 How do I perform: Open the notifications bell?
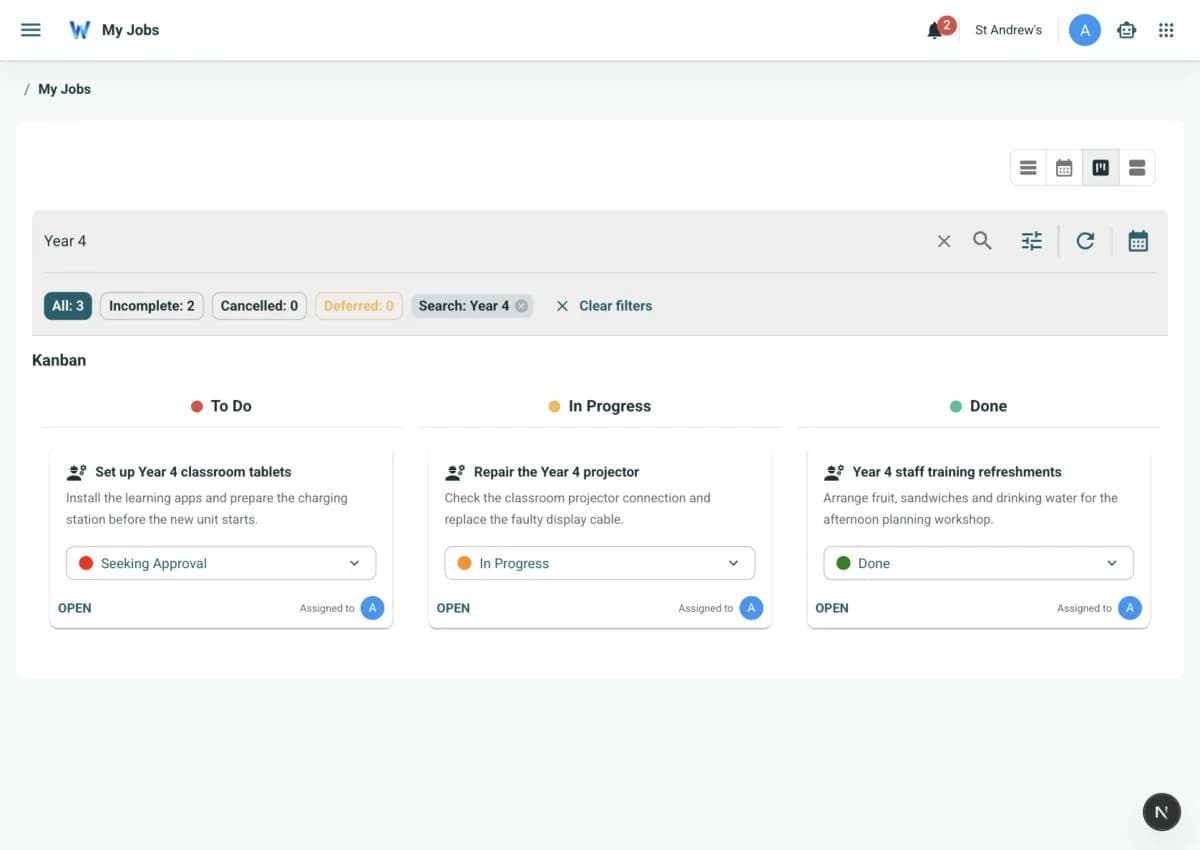click(935, 30)
